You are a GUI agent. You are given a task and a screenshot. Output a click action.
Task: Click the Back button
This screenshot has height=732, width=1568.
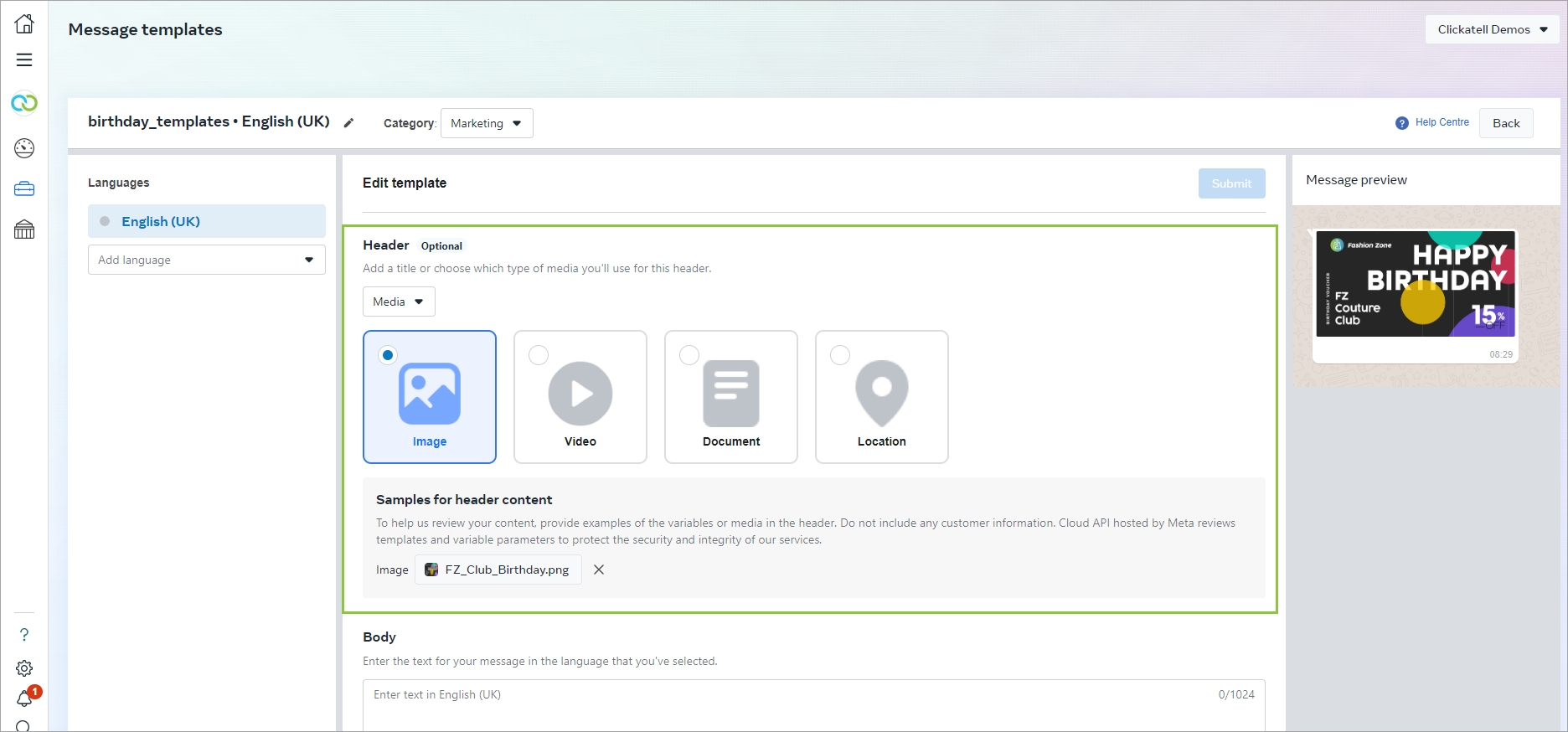[1505, 123]
